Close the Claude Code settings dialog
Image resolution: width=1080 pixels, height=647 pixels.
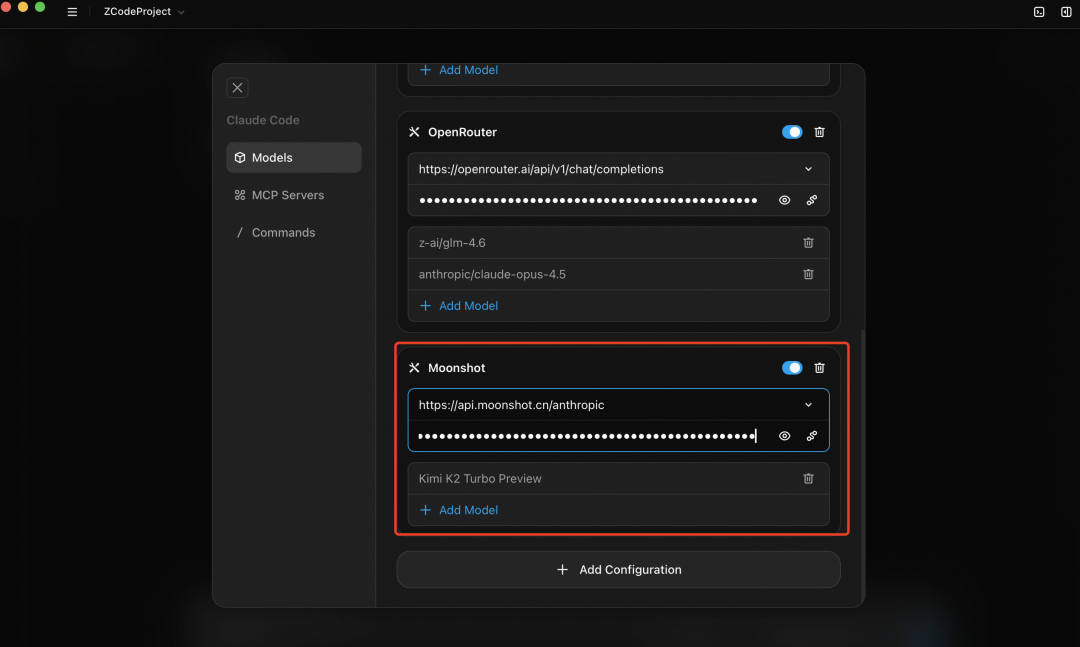coord(238,88)
